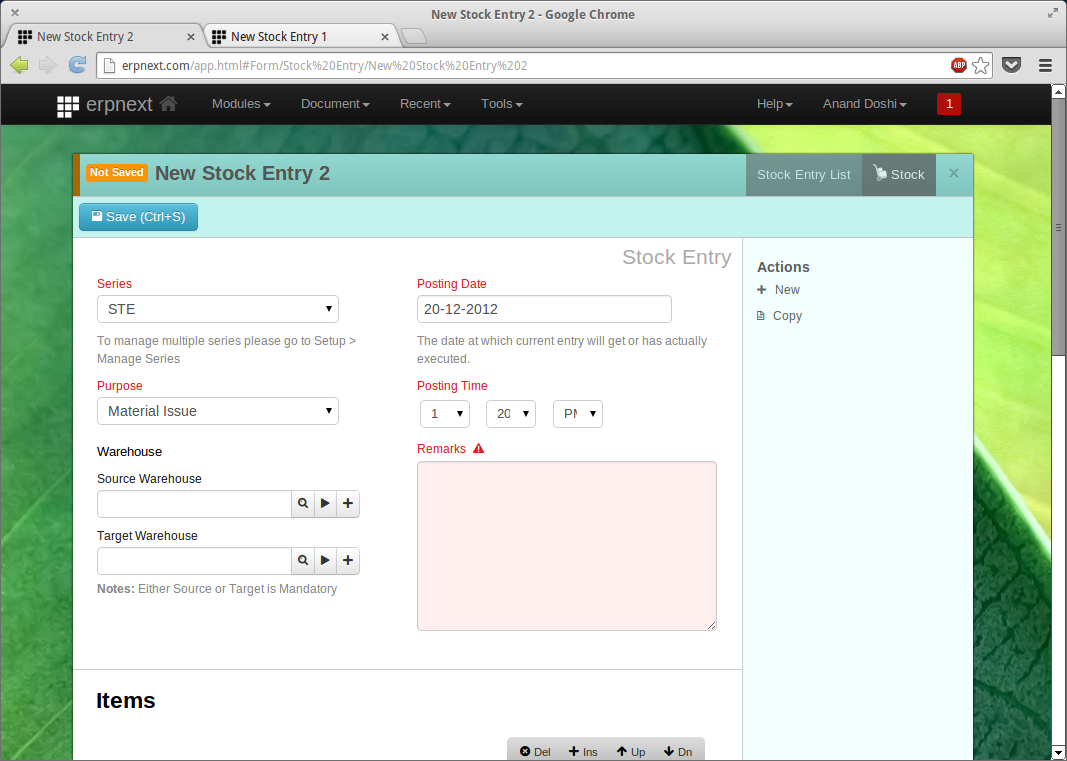Click the Del row button
The width and height of the screenshot is (1067, 761).
point(535,751)
